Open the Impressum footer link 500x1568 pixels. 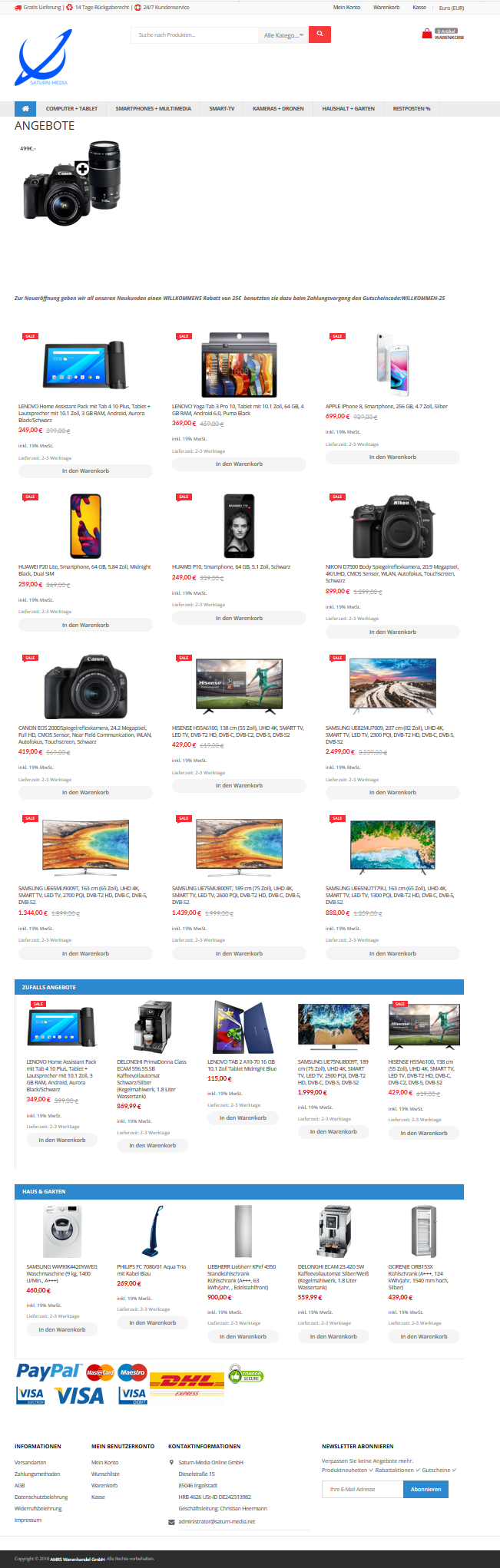click(x=28, y=1520)
